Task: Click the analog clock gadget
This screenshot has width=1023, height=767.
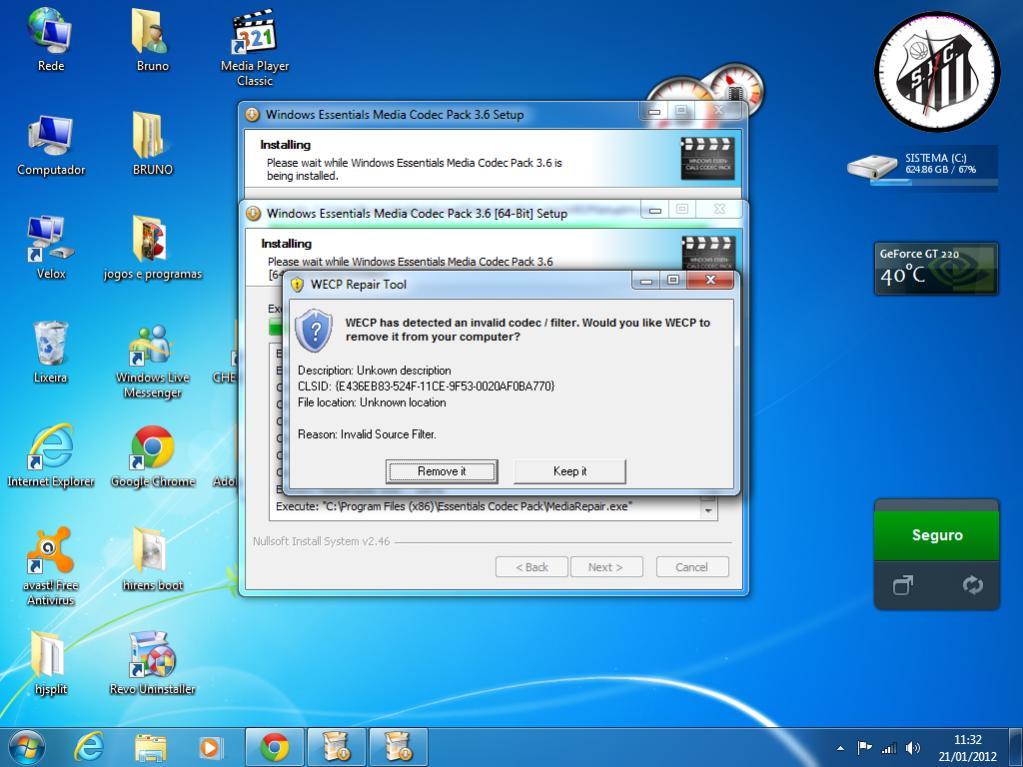Action: click(x=937, y=72)
